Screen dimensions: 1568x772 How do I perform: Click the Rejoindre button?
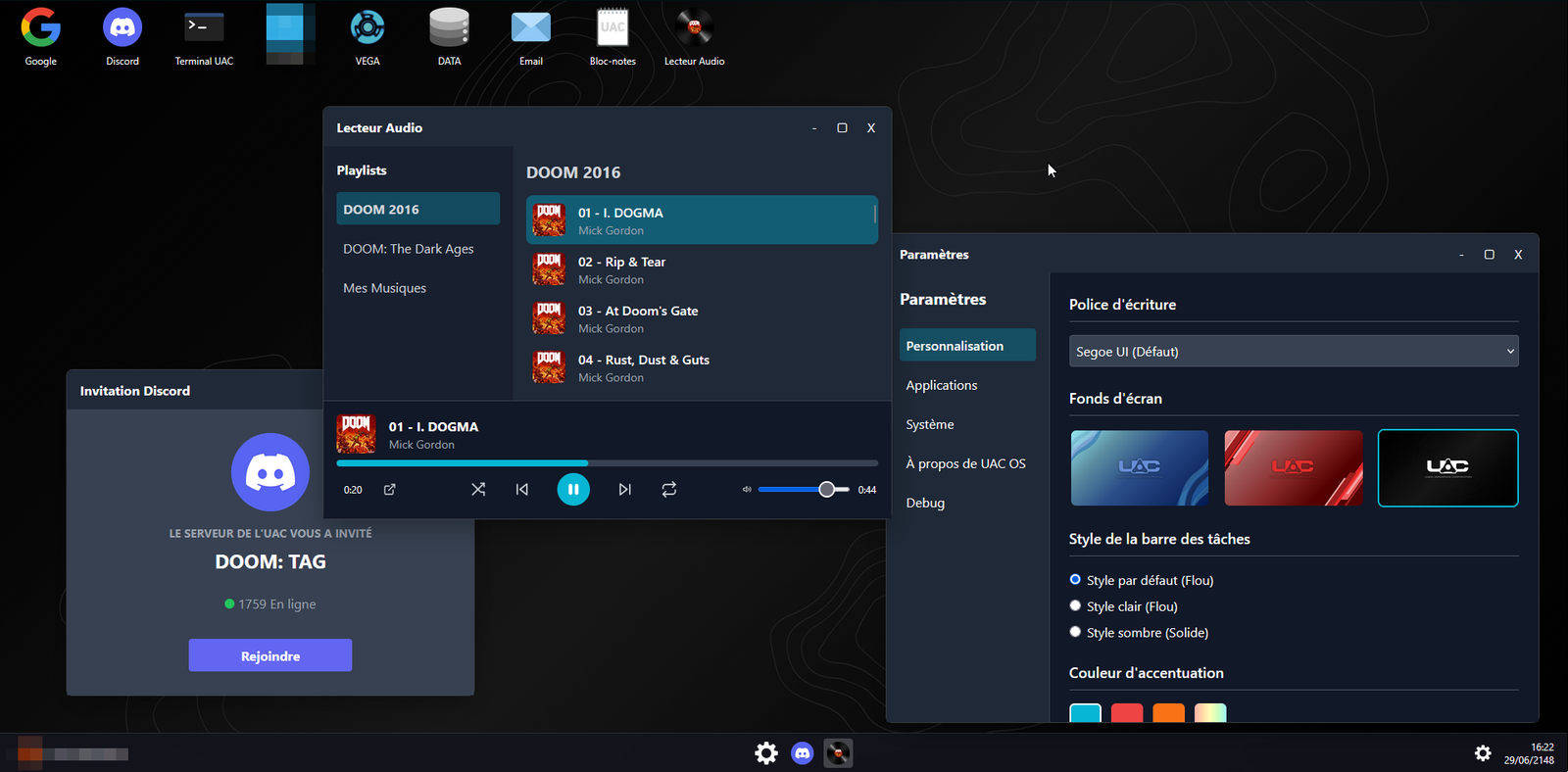(x=270, y=655)
